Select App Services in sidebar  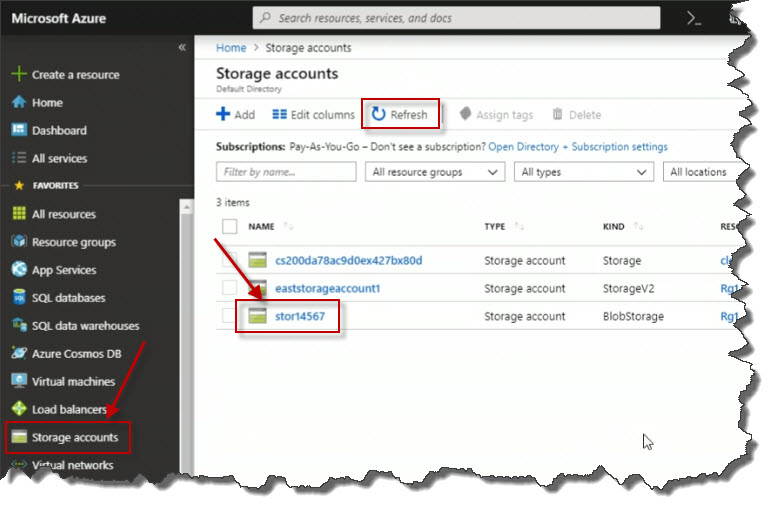pos(64,270)
